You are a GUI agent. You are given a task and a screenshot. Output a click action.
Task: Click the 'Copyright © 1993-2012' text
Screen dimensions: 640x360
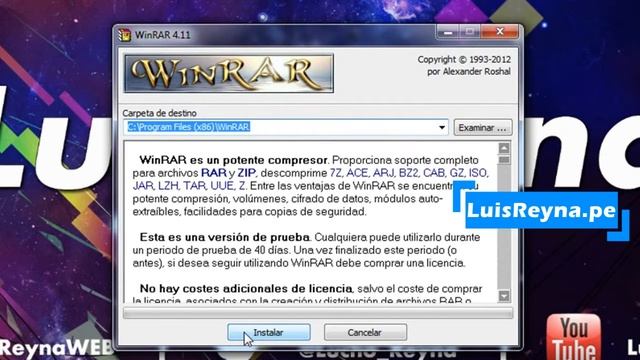[x=464, y=60]
